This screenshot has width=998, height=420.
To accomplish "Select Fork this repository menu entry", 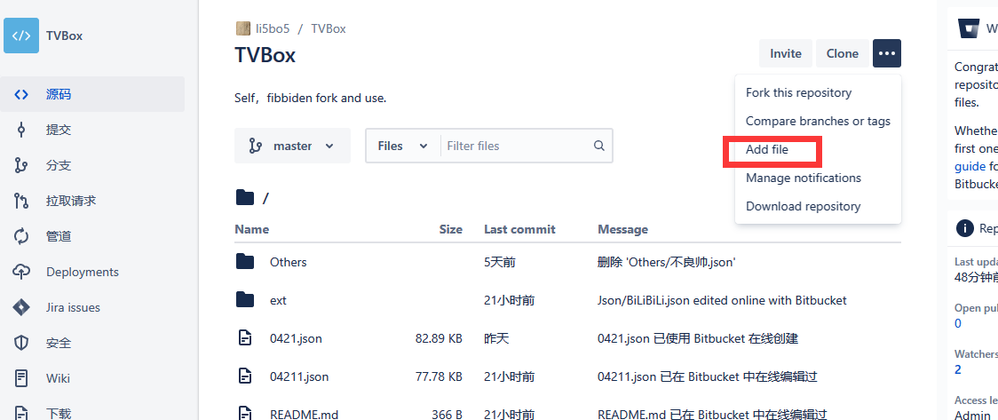I will (818, 93).
